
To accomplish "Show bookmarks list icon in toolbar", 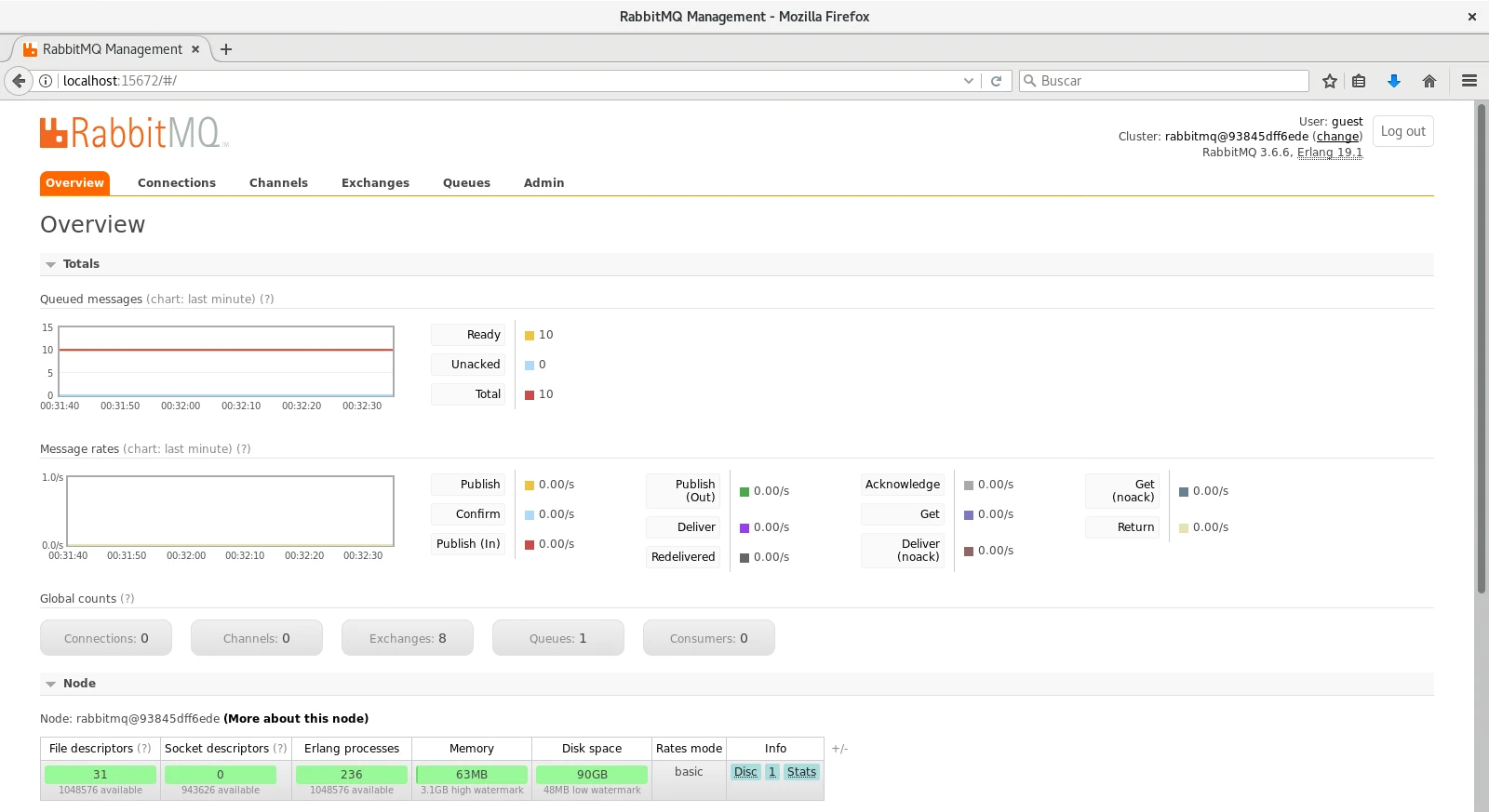I will point(1359,81).
